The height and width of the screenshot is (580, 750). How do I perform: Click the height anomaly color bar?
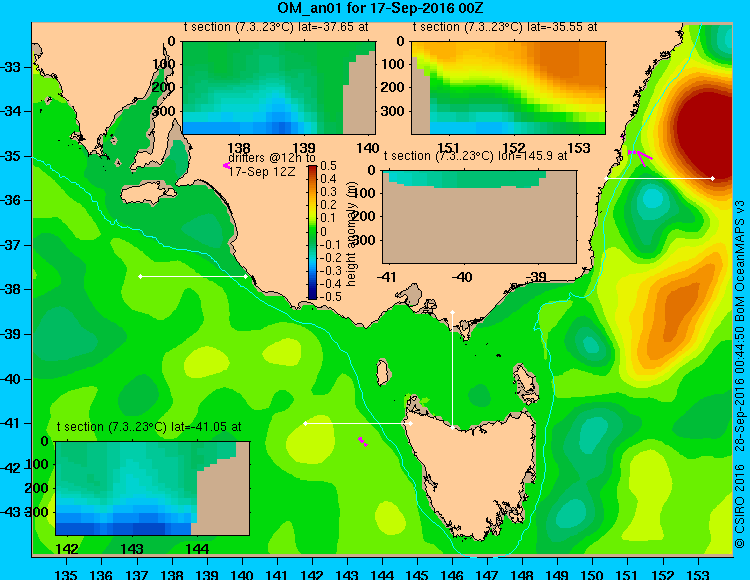[x=312, y=232]
